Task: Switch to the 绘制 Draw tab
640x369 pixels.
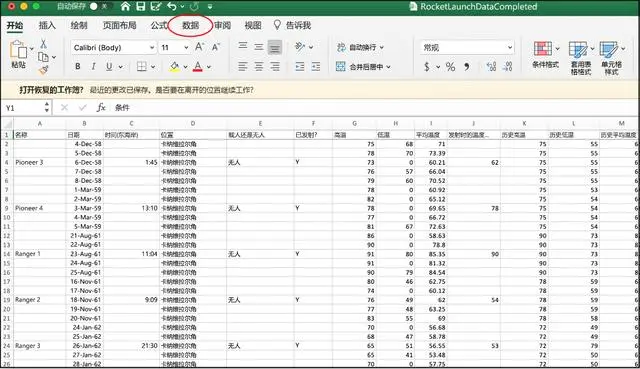Action: 79,25
